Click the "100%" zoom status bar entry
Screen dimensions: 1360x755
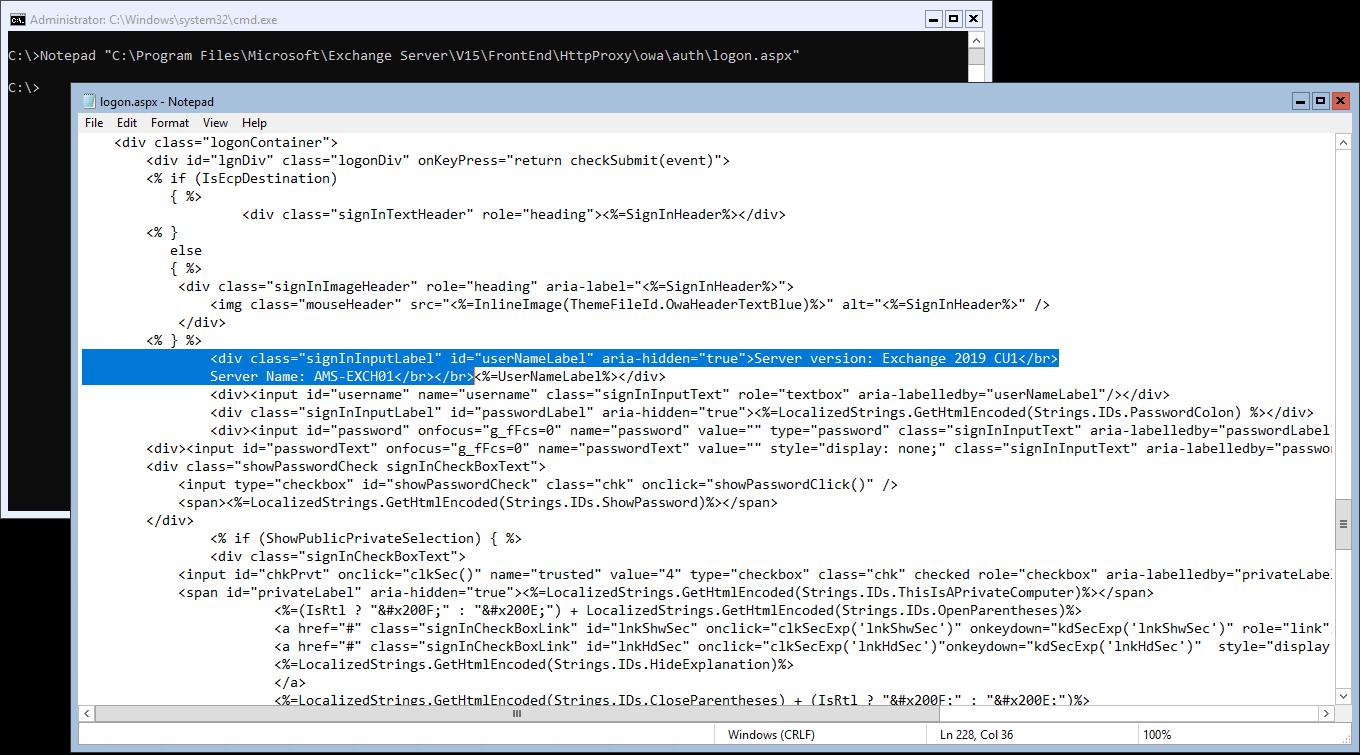click(1157, 735)
